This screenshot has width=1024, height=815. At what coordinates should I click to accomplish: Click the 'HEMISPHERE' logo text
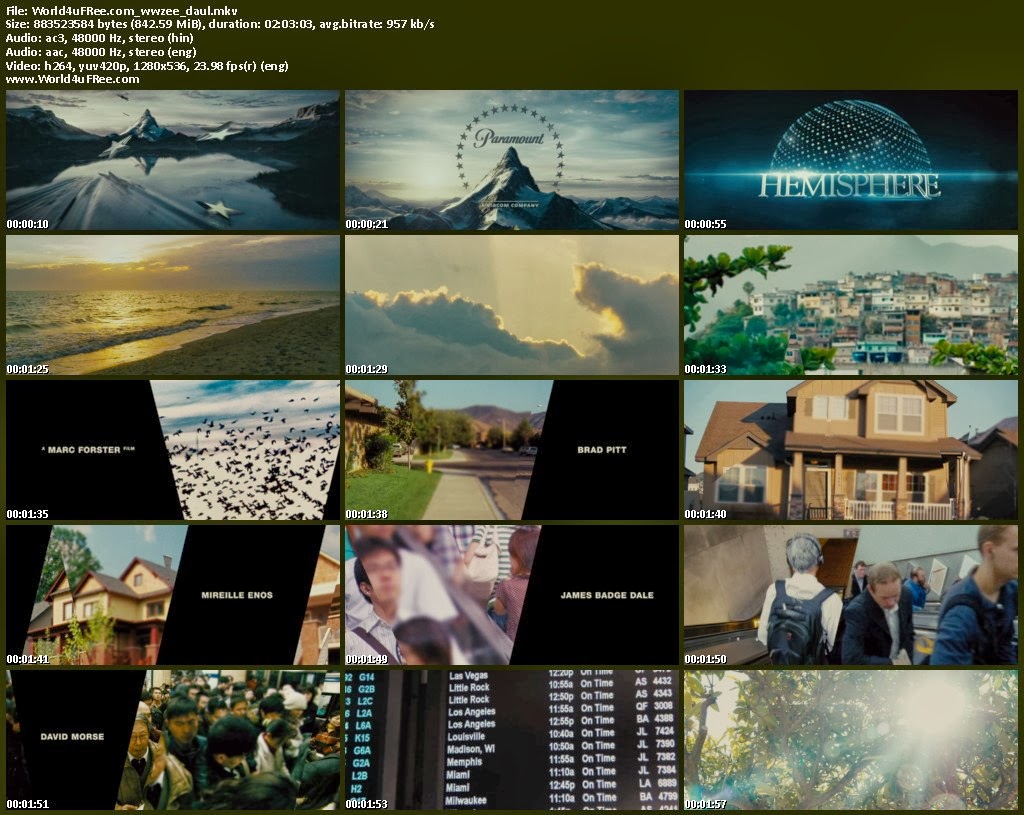pos(850,185)
